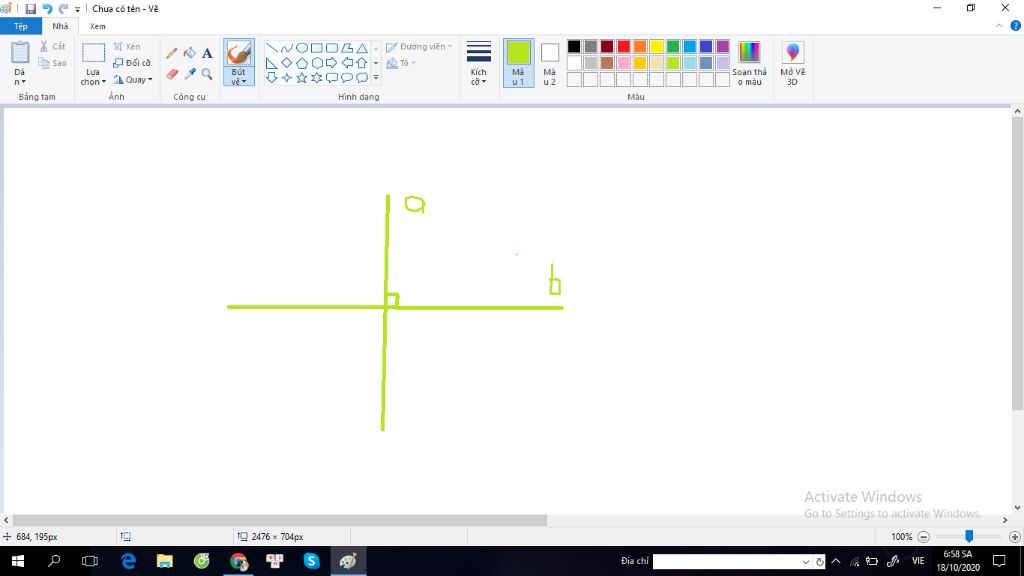
Task: Choose the oval shape in shapes gallery
Action: tap(302, 48)
